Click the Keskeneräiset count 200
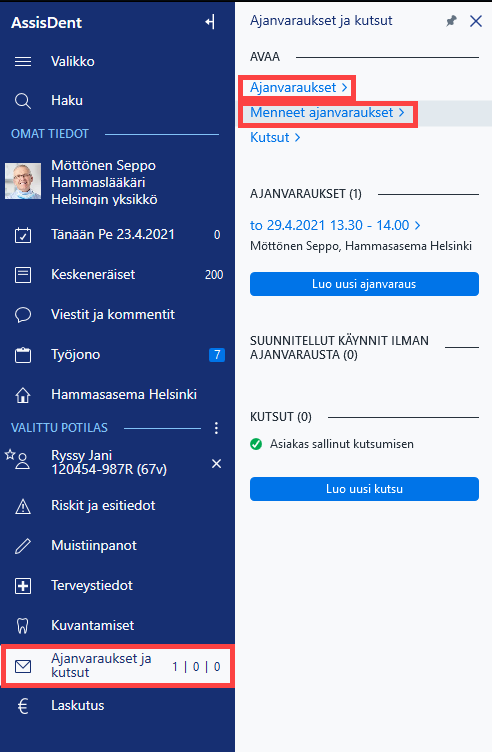Image resolution: width=492 pixels, height=752 pixels. click(x=214, y=275)
